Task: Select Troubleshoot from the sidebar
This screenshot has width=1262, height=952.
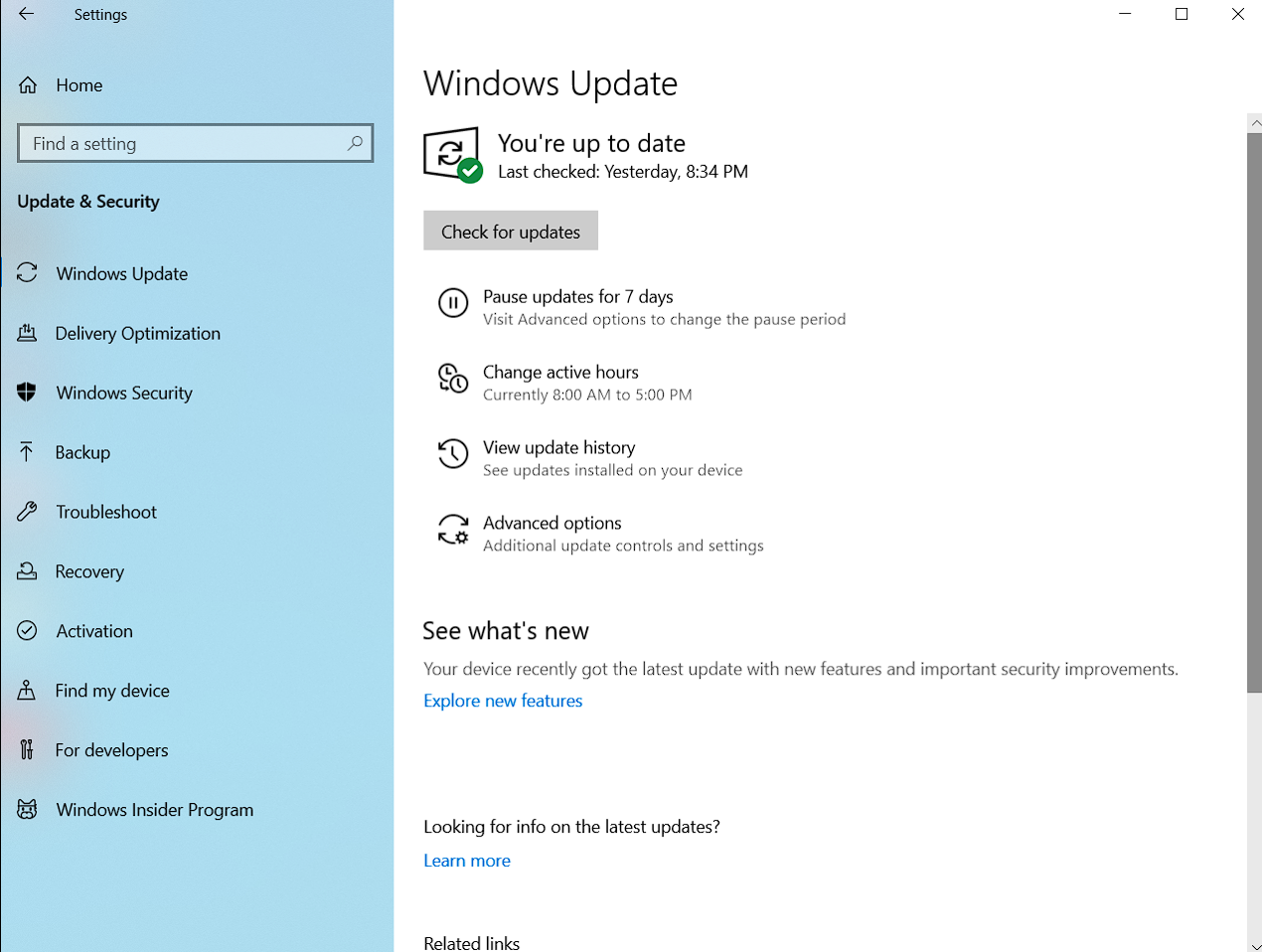Action: (x=105, y=512)
